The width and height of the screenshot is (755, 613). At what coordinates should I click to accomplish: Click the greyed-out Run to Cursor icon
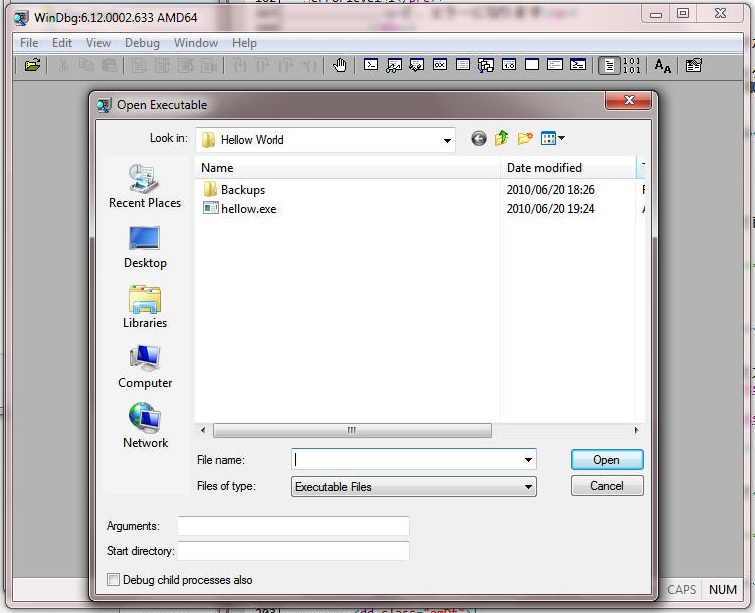[x=310, y=65]
